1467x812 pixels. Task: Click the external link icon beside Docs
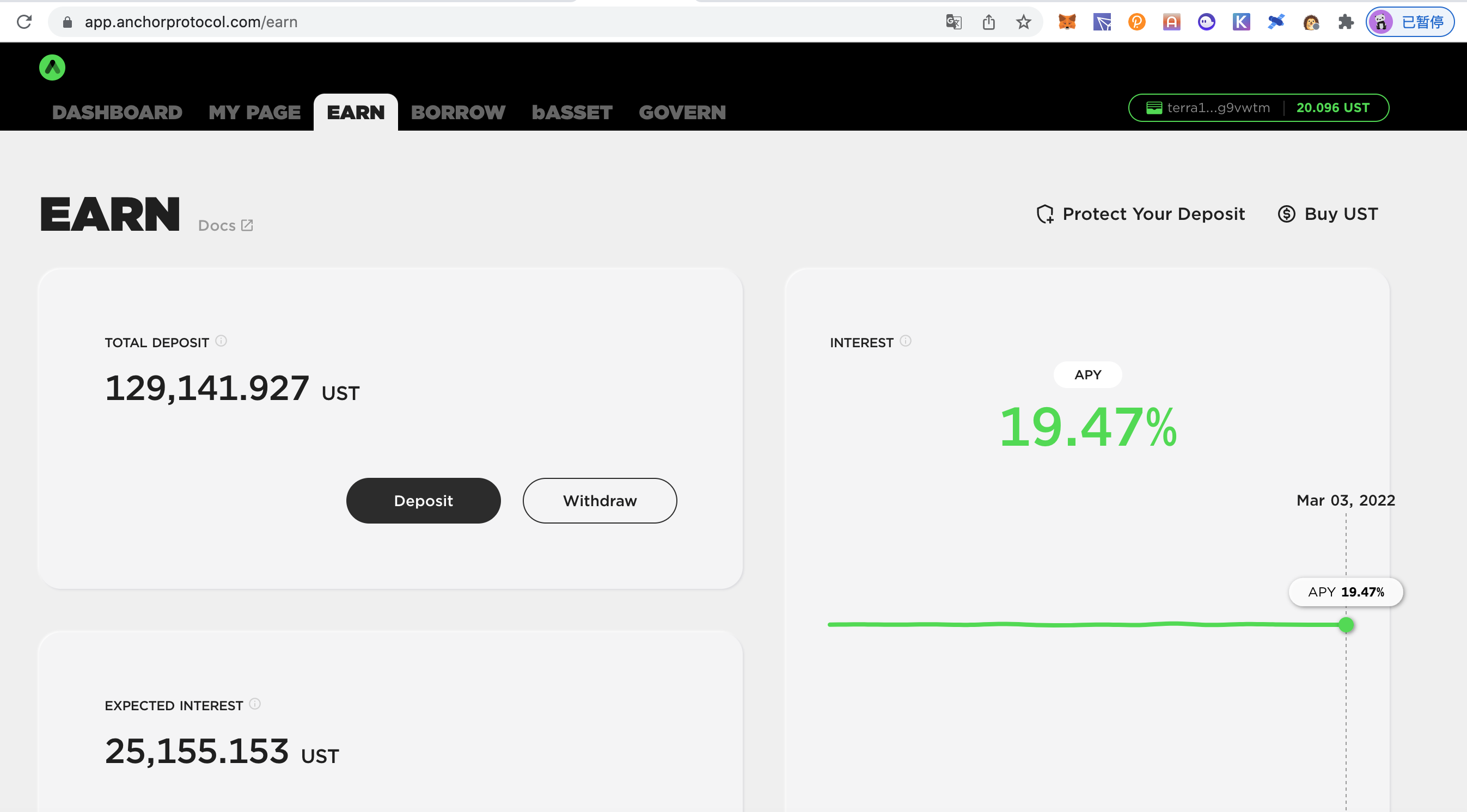pos(247,225)
